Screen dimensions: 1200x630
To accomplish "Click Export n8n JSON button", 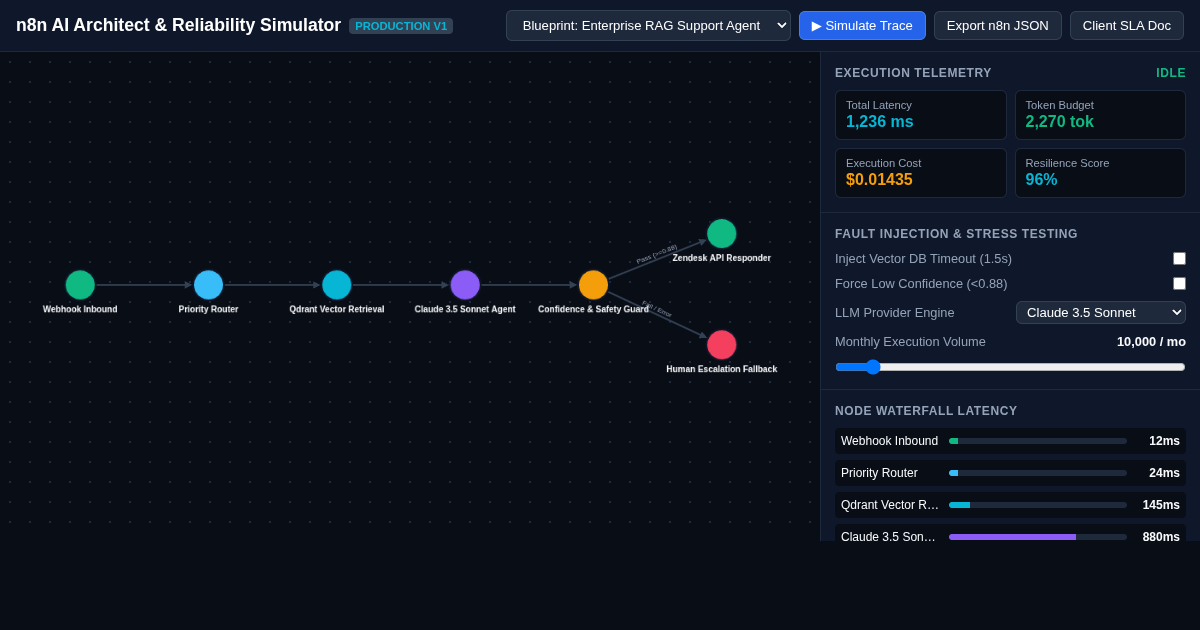I will click(998, 25).
